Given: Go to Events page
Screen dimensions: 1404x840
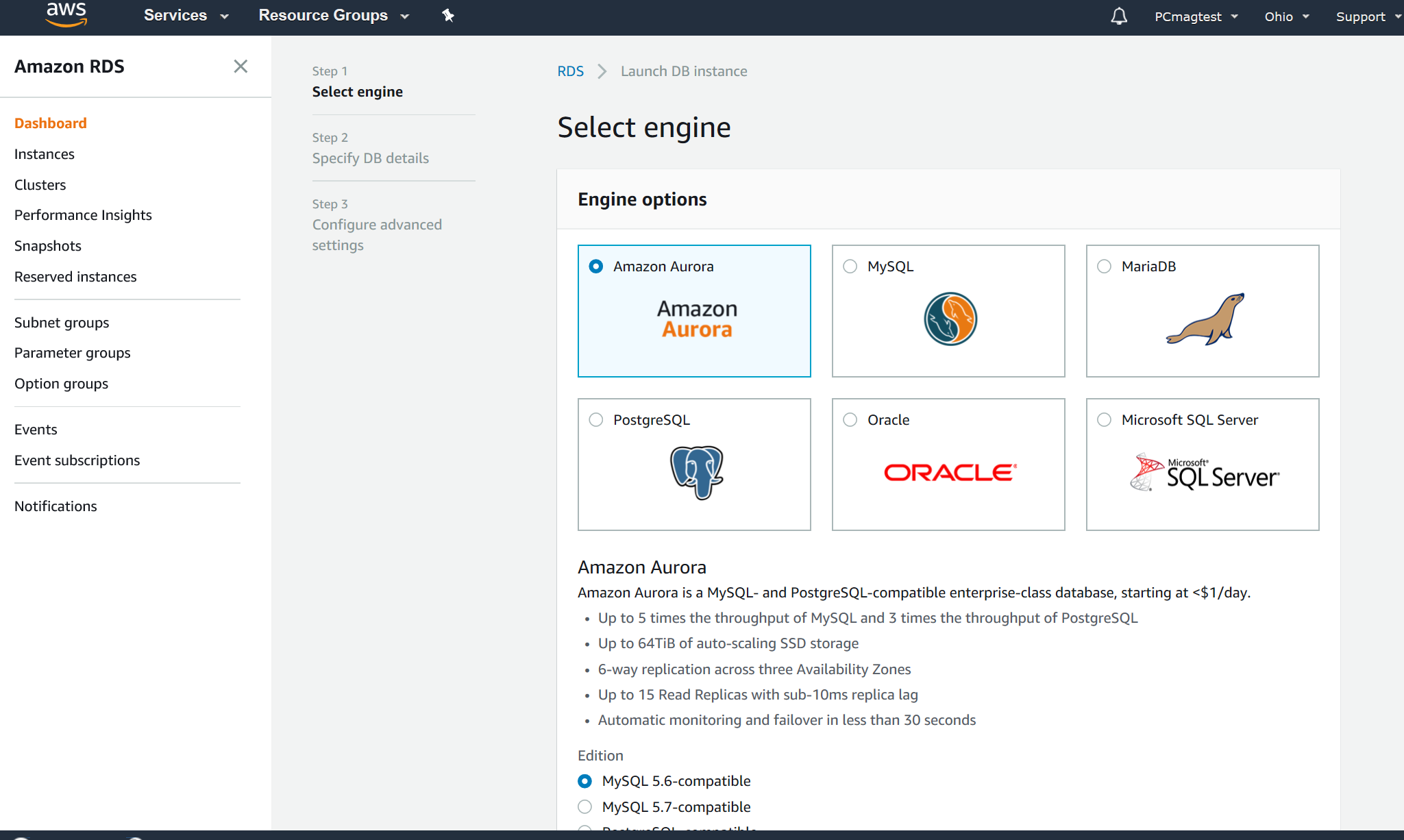Looking at the screenshot, I should tap(36, 430).
